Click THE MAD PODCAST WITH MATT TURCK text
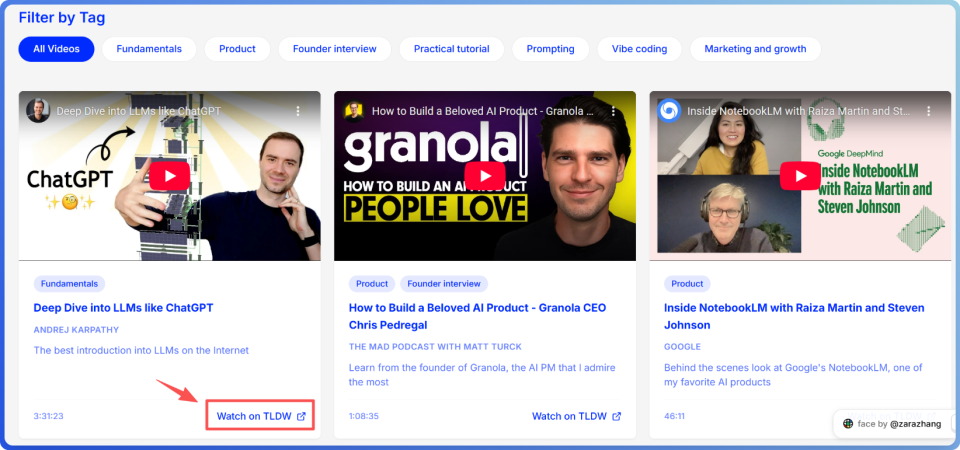Image resolution: width=960 pixels, height=450 pixels. click(435, 347)
